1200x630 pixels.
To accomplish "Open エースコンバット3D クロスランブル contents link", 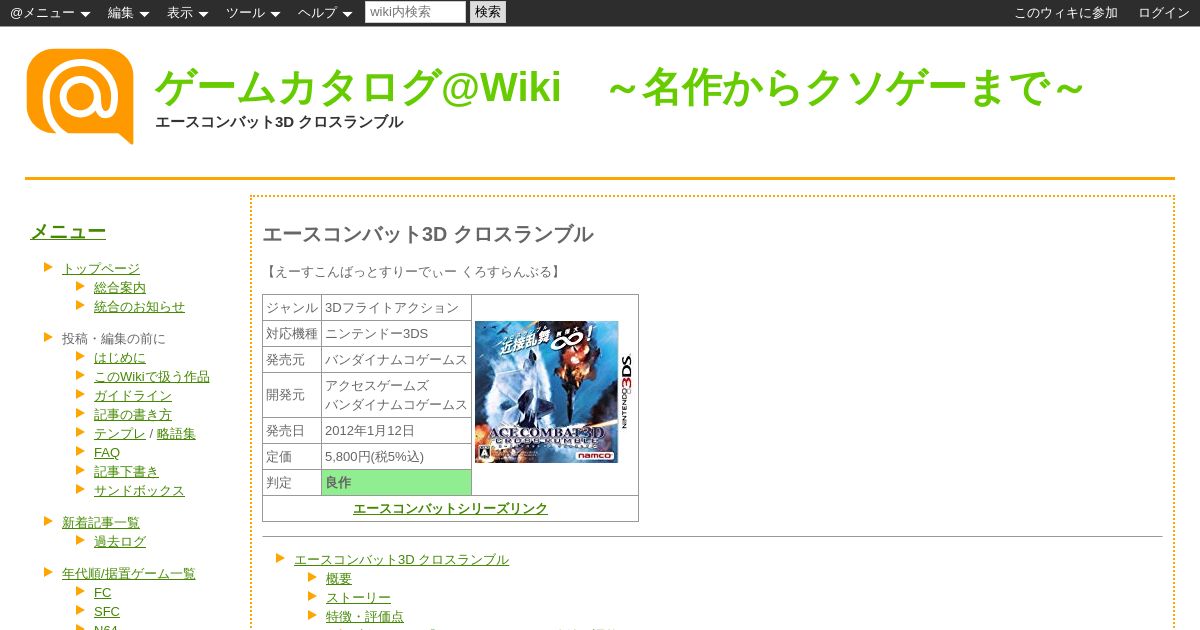I will coord(401,559).
